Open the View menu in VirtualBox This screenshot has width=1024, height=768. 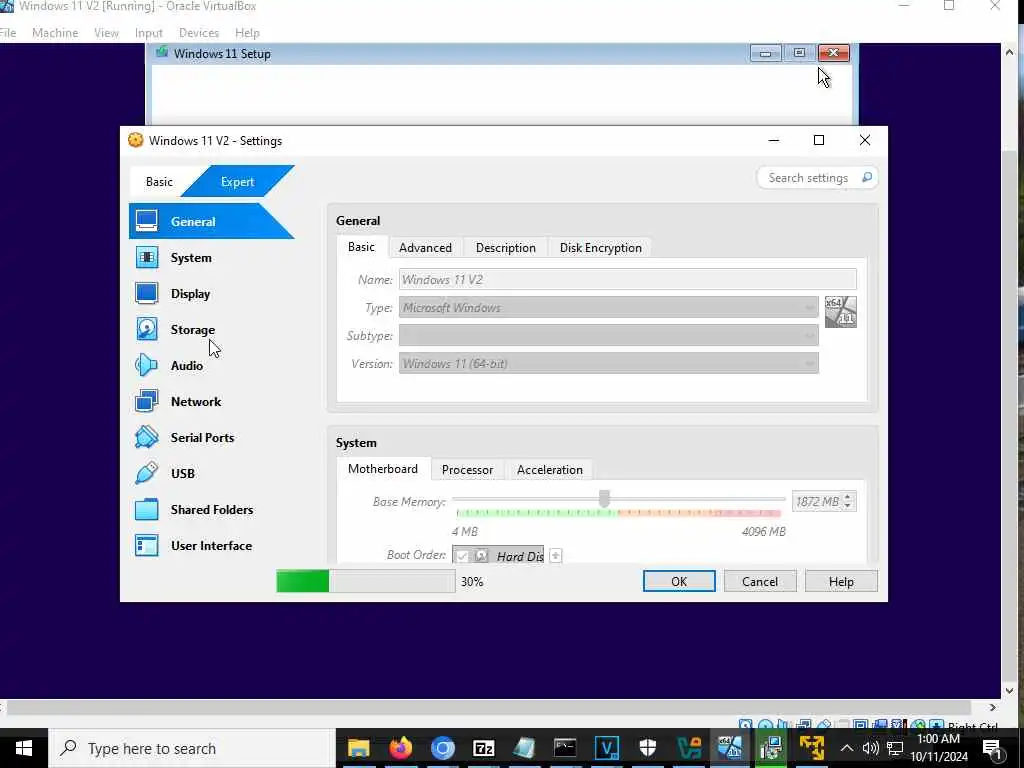(106, 33)
